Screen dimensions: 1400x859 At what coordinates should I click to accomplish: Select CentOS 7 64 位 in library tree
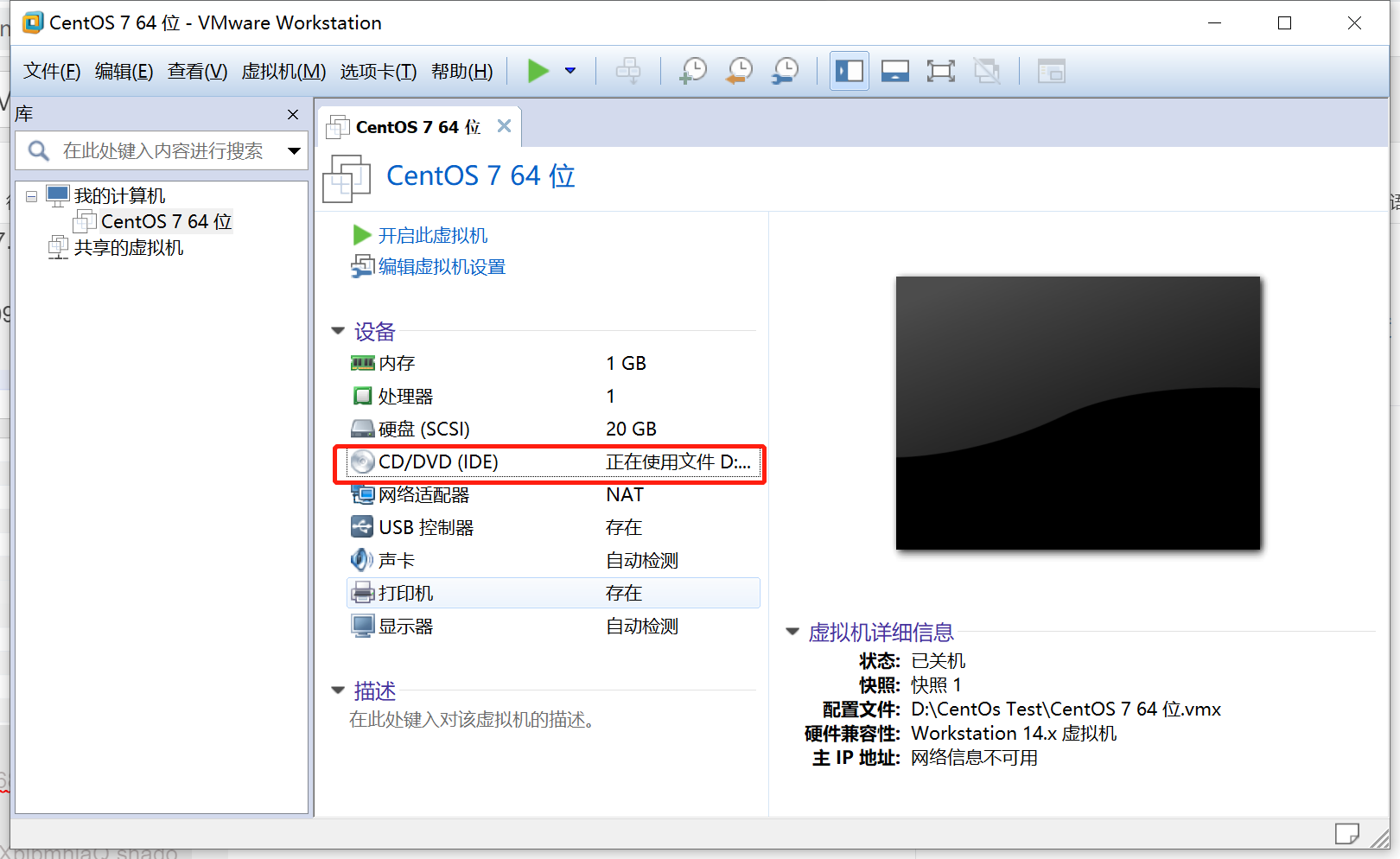click(166, 222)
